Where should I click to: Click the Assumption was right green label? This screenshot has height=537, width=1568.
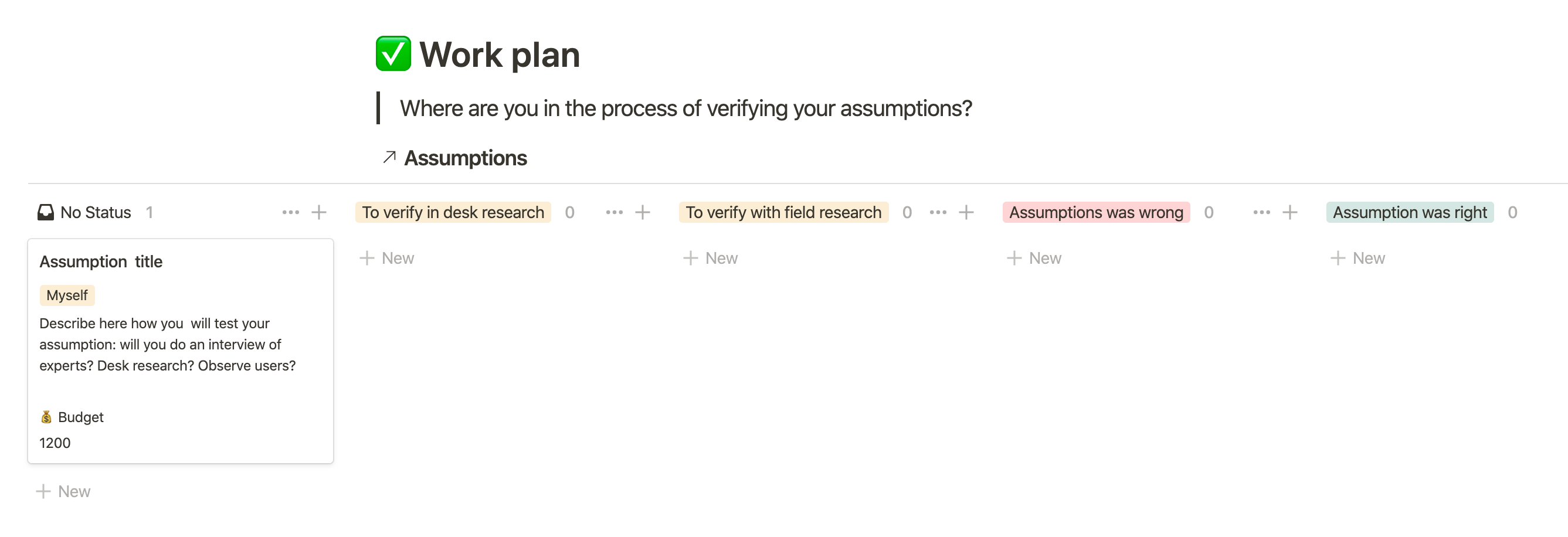click(1409, 212)
